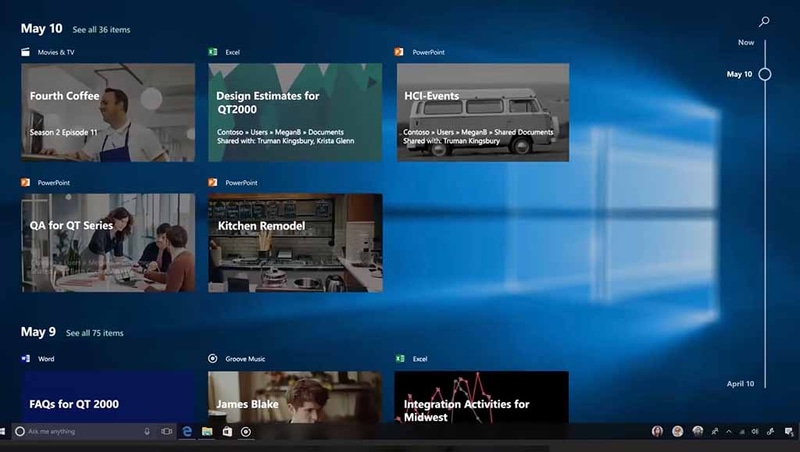
Task: Click the PowerPoint icon above HCI-Events
Action: 399,52
